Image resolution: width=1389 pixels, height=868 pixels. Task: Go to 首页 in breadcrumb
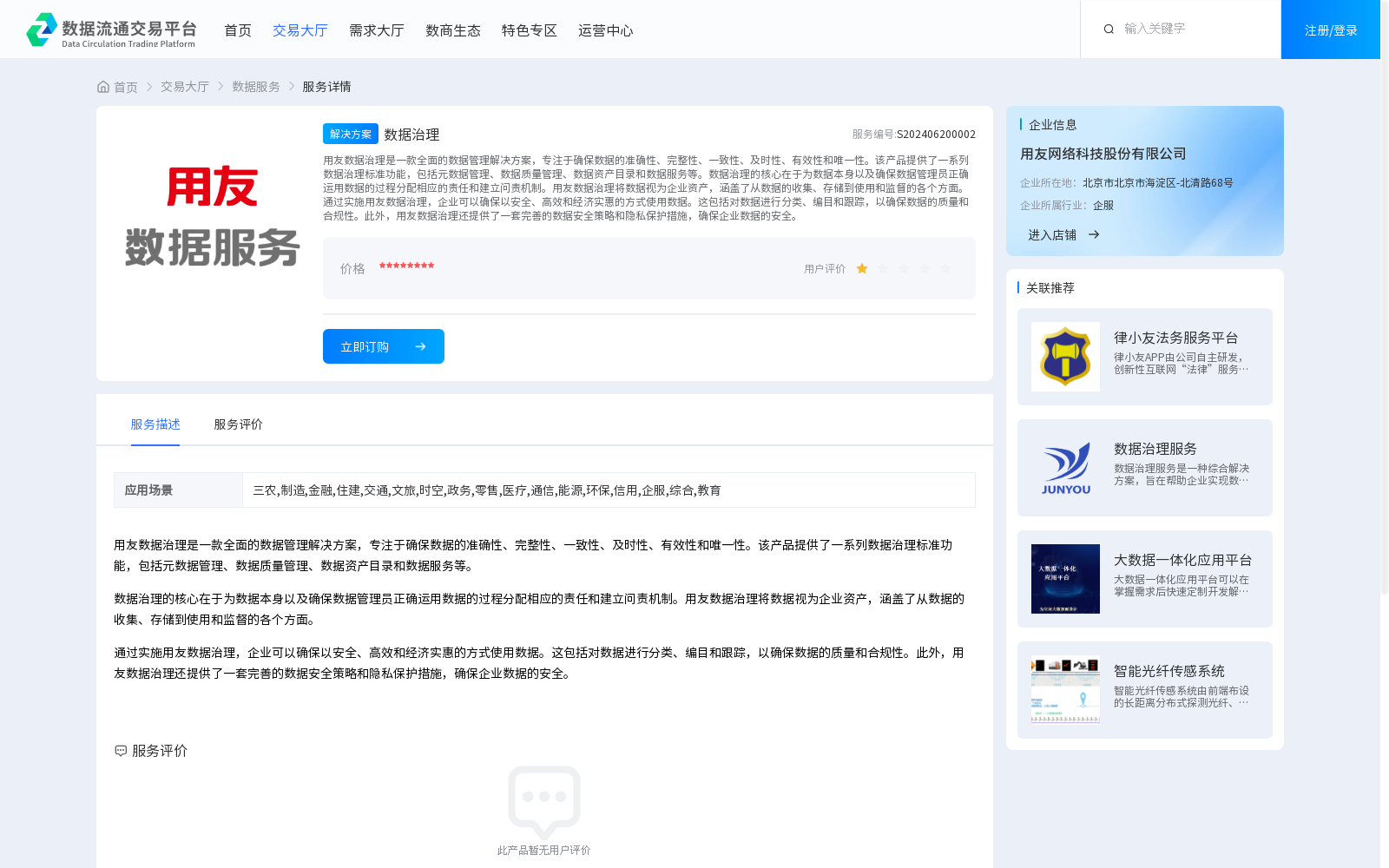pyautogui.click(x=126, y=87)
